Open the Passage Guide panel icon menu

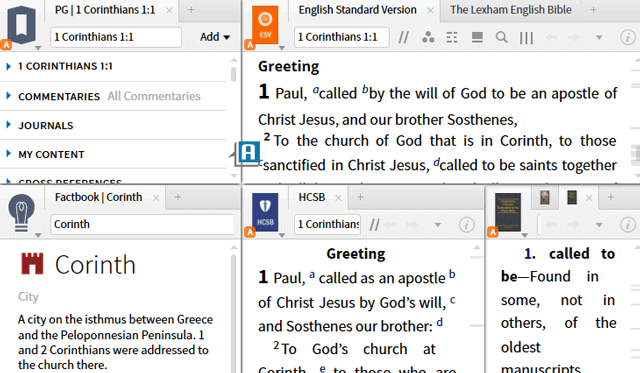21,24
